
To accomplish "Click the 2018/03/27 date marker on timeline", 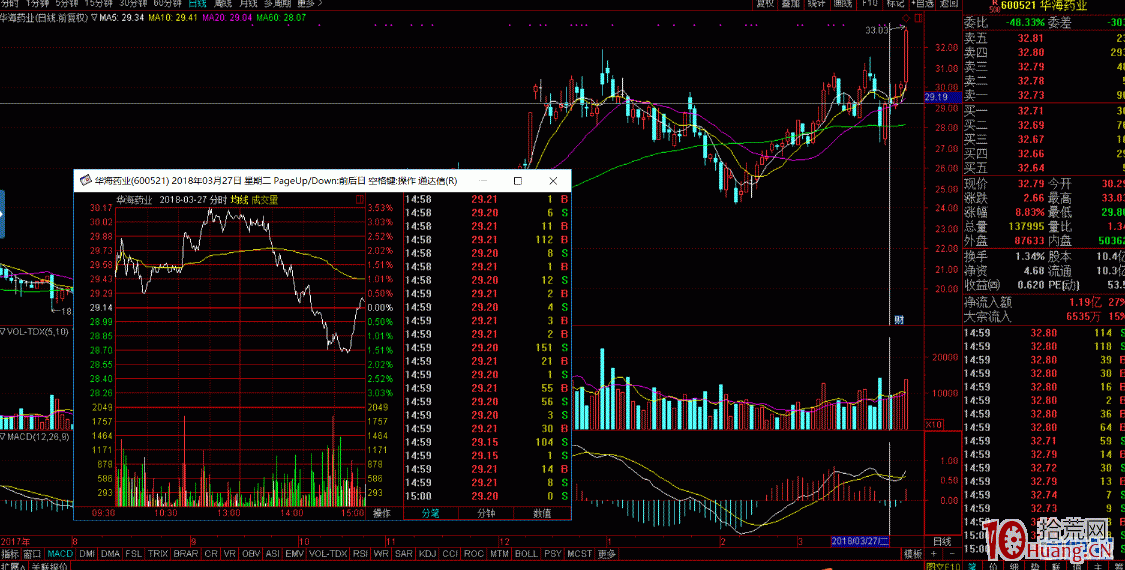I will coord(860,541).
